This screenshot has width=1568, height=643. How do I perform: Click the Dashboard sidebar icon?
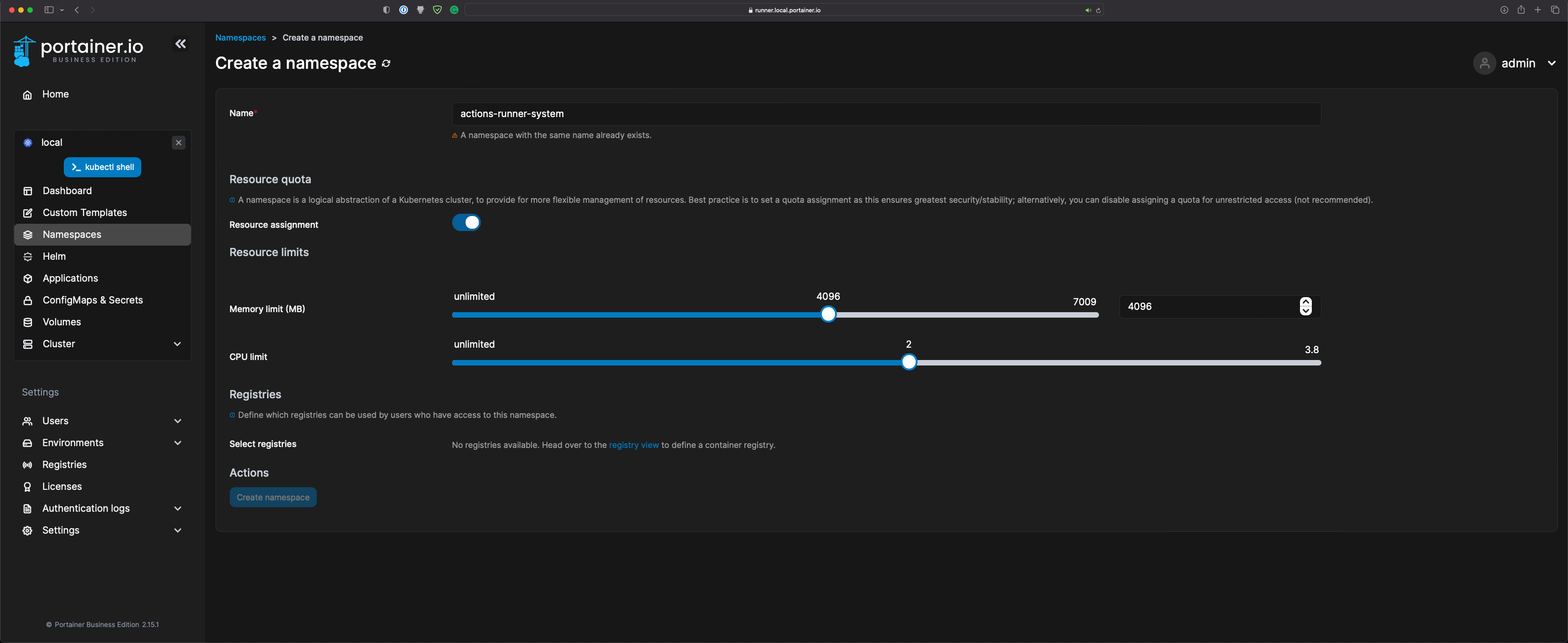coord(27,191)
